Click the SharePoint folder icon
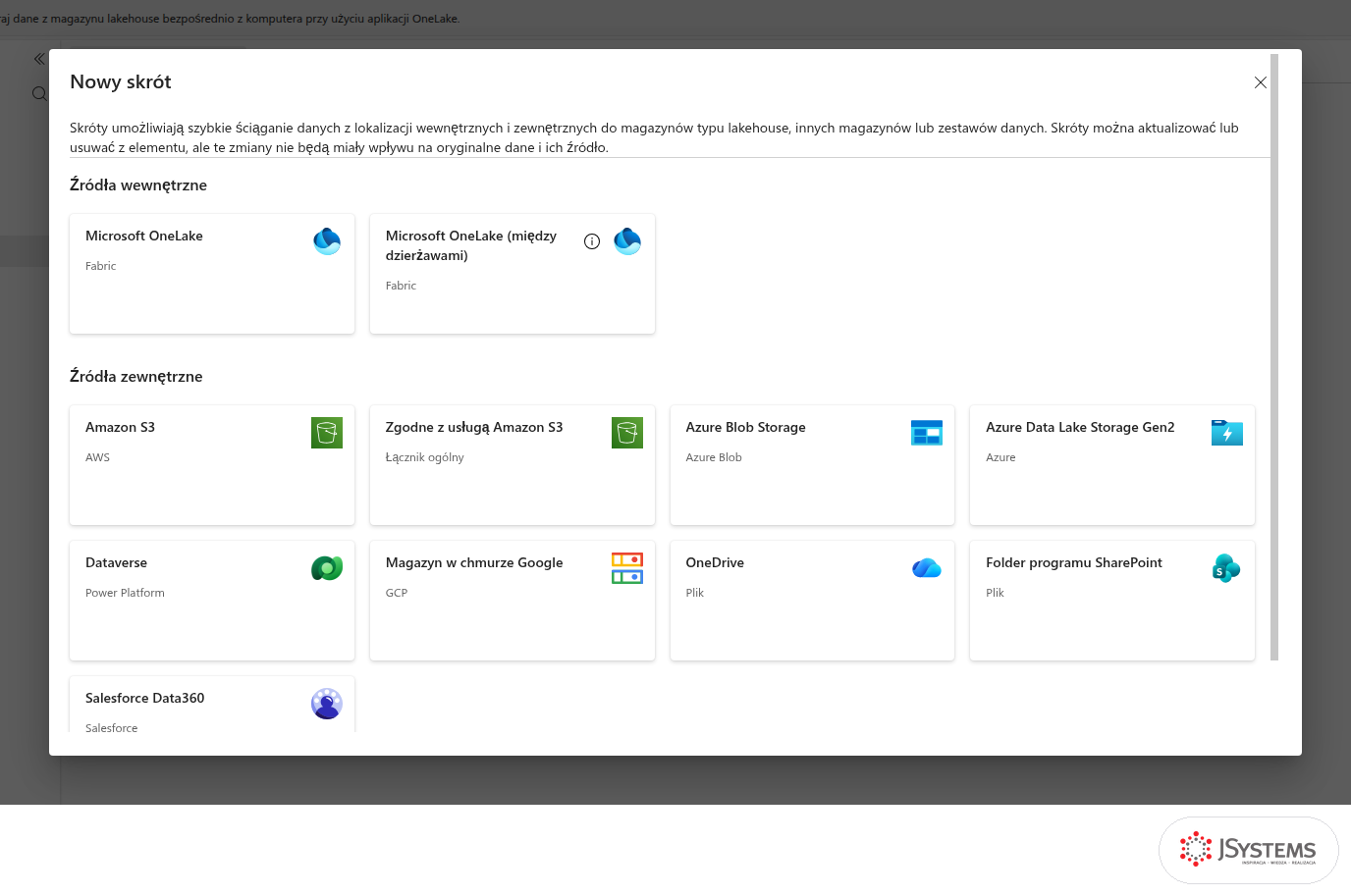The width and height of the screenshot is (1351, 896). coord(1227,568)
